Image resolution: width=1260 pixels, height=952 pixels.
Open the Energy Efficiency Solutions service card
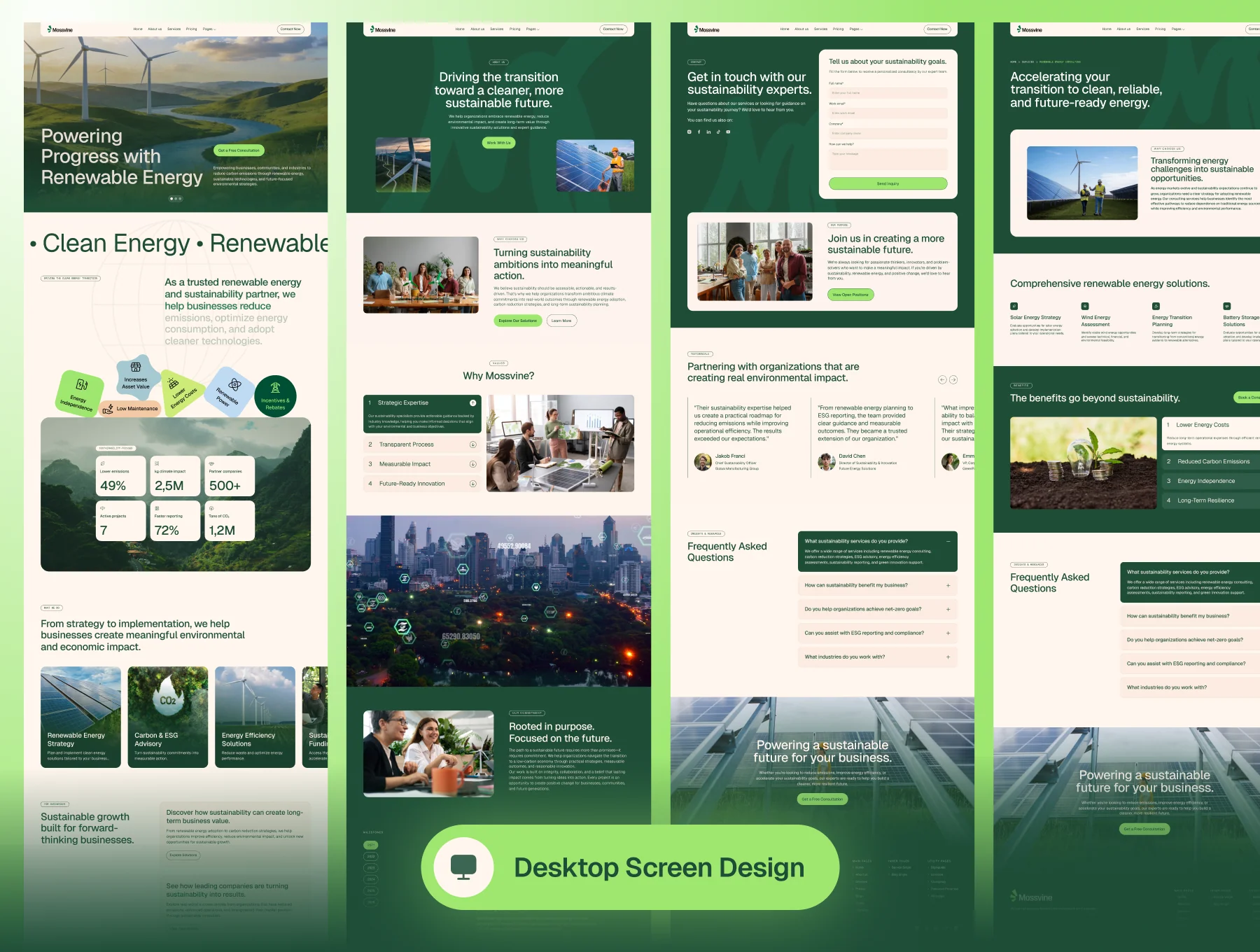pyautogui.click(x=255, y=717)
